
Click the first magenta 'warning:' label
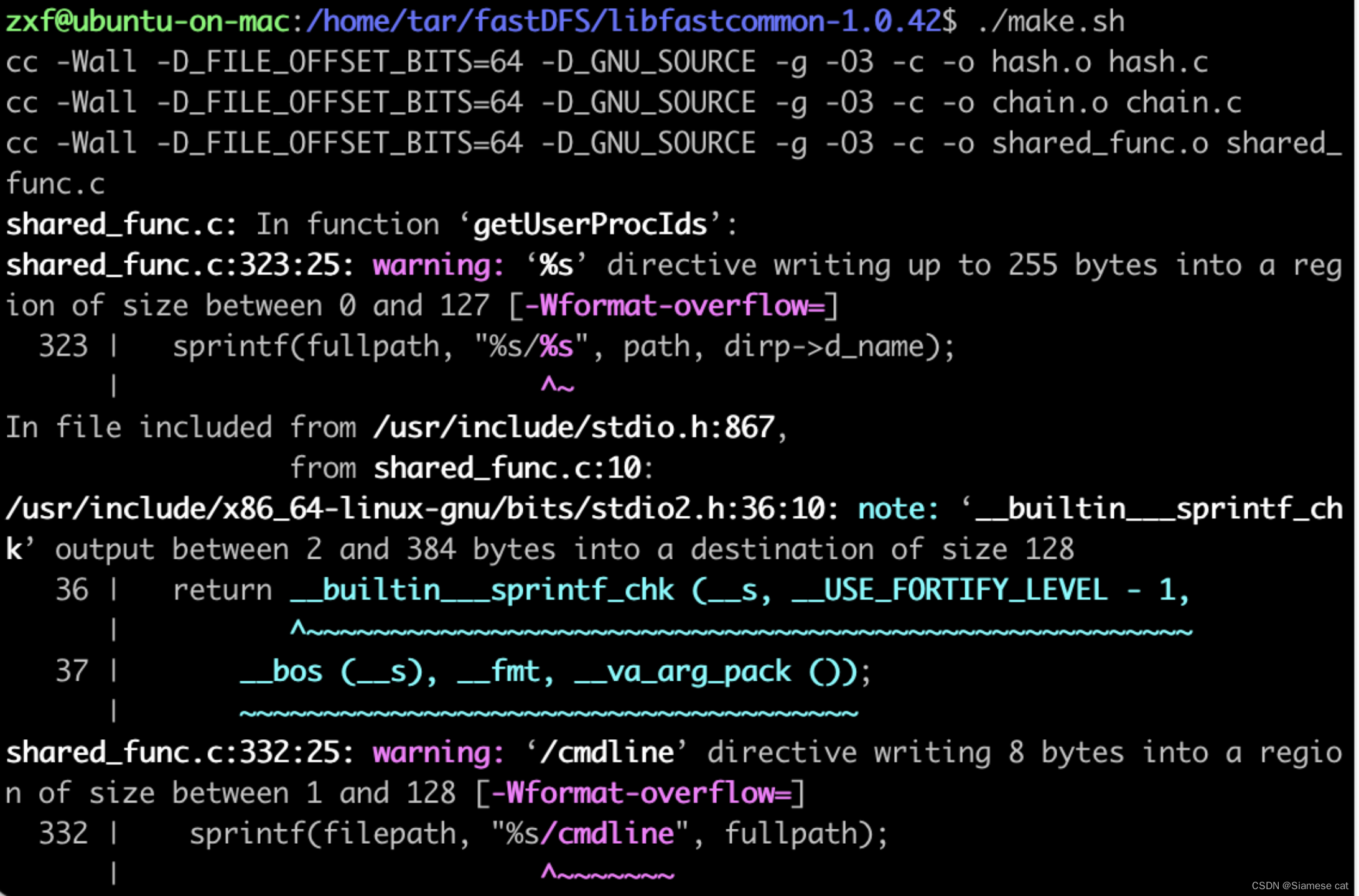(438, 266)
